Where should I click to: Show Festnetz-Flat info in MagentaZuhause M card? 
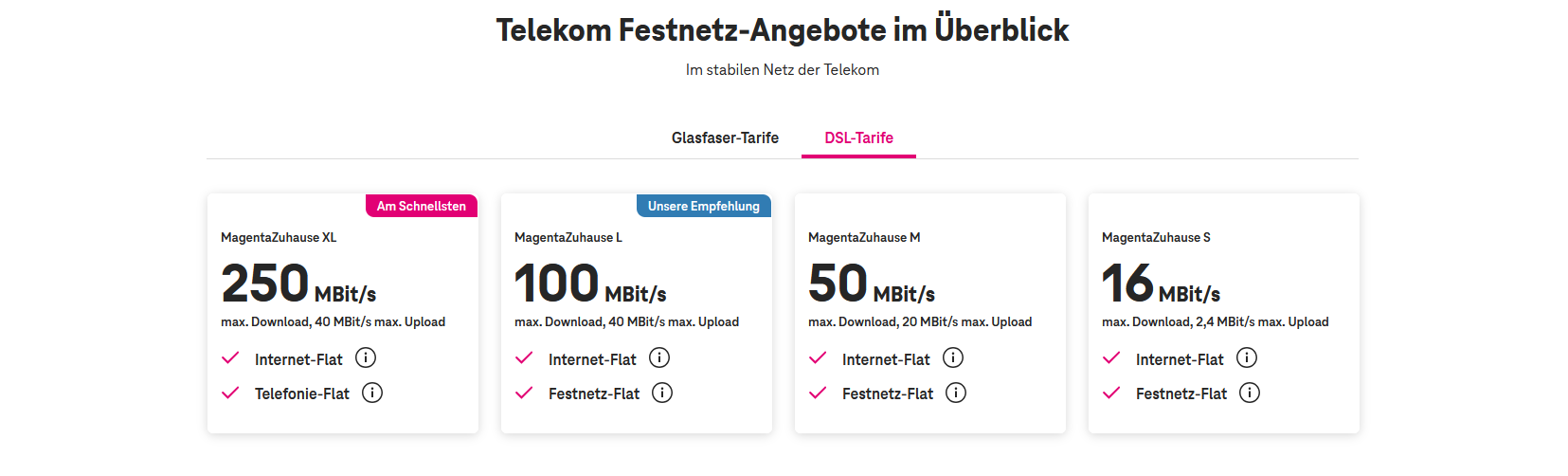pyautogui.click(x=956, y=393)
